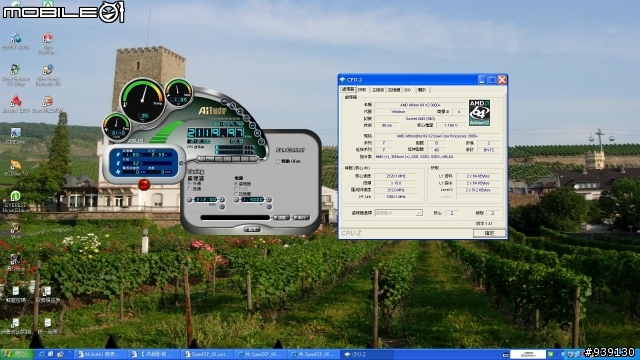Enable the Qfan checkbox in AI Booster

(278, 162)
